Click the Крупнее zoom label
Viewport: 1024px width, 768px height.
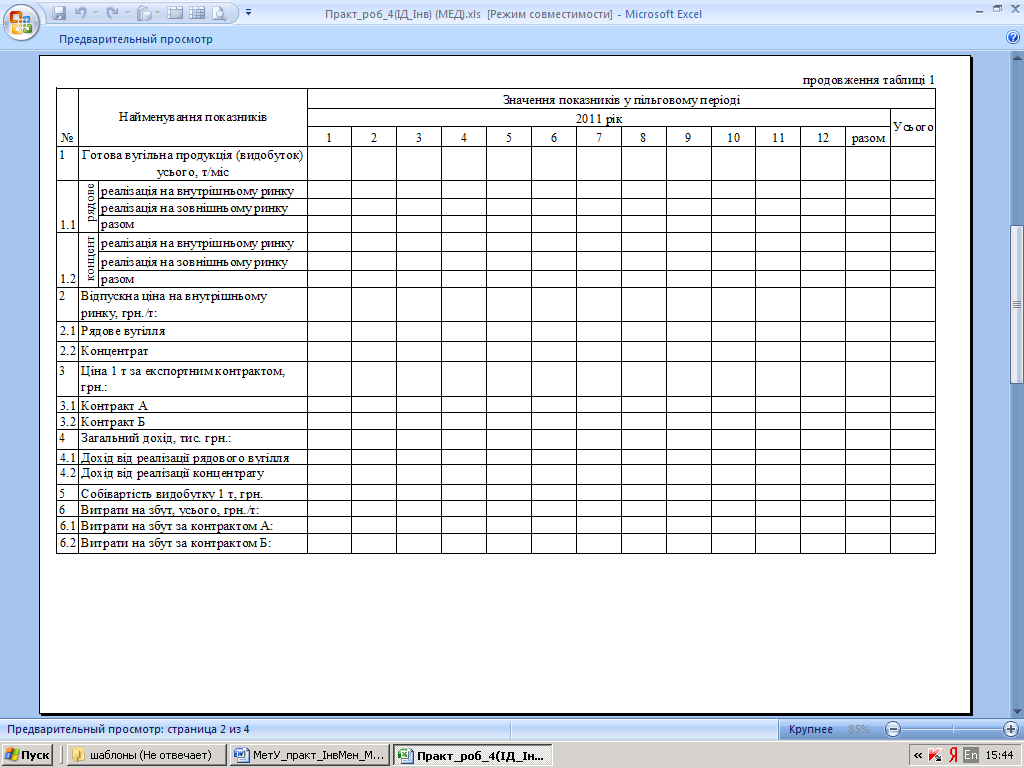click(810, 729)
